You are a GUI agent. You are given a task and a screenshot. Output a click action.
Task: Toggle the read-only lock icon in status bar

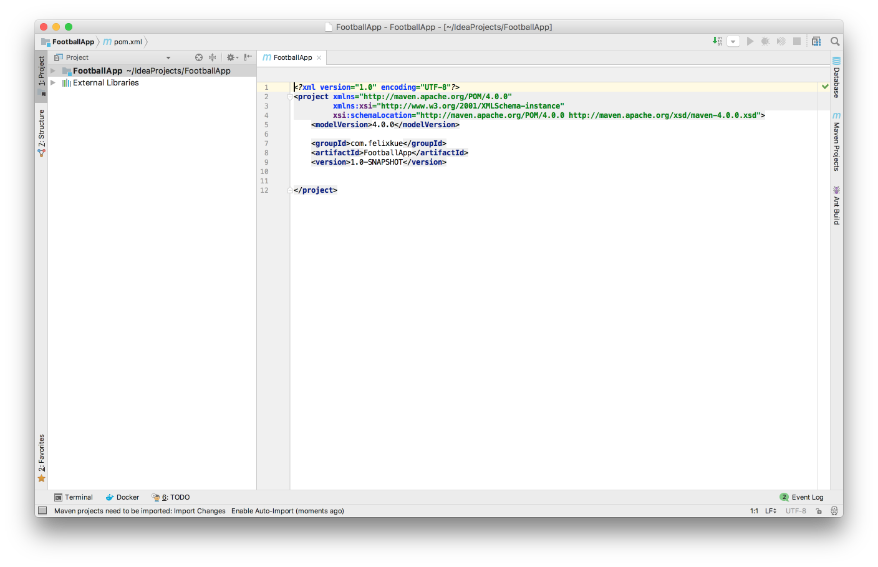coord(818,510)
